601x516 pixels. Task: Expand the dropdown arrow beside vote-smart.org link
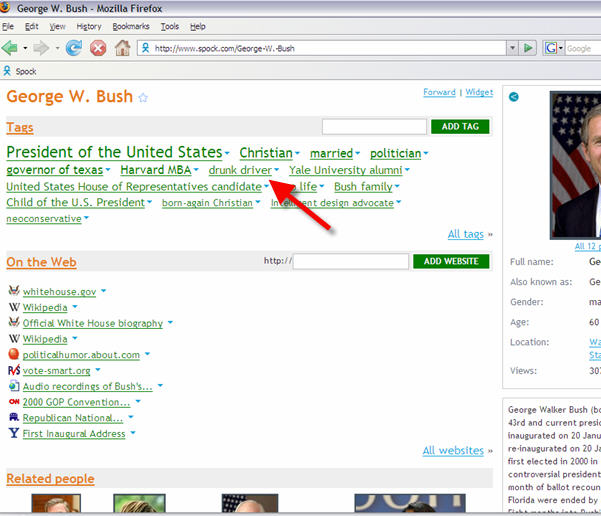click(98, 370)
